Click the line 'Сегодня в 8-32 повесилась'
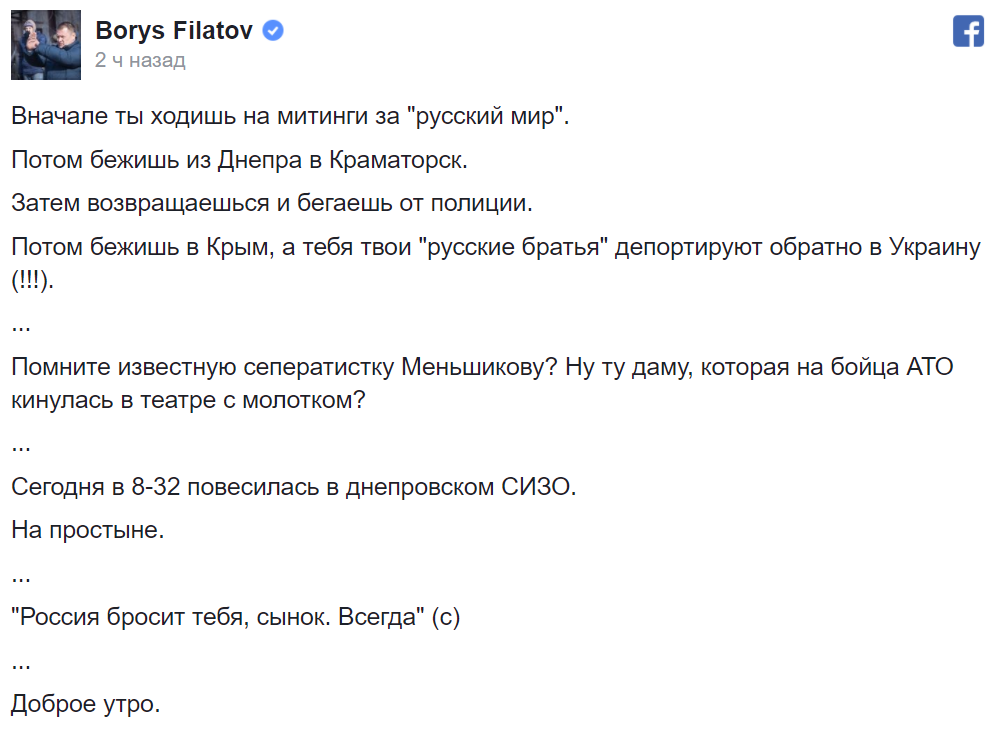This screenshot has width=1007, height=747. [x=293, y=488]
